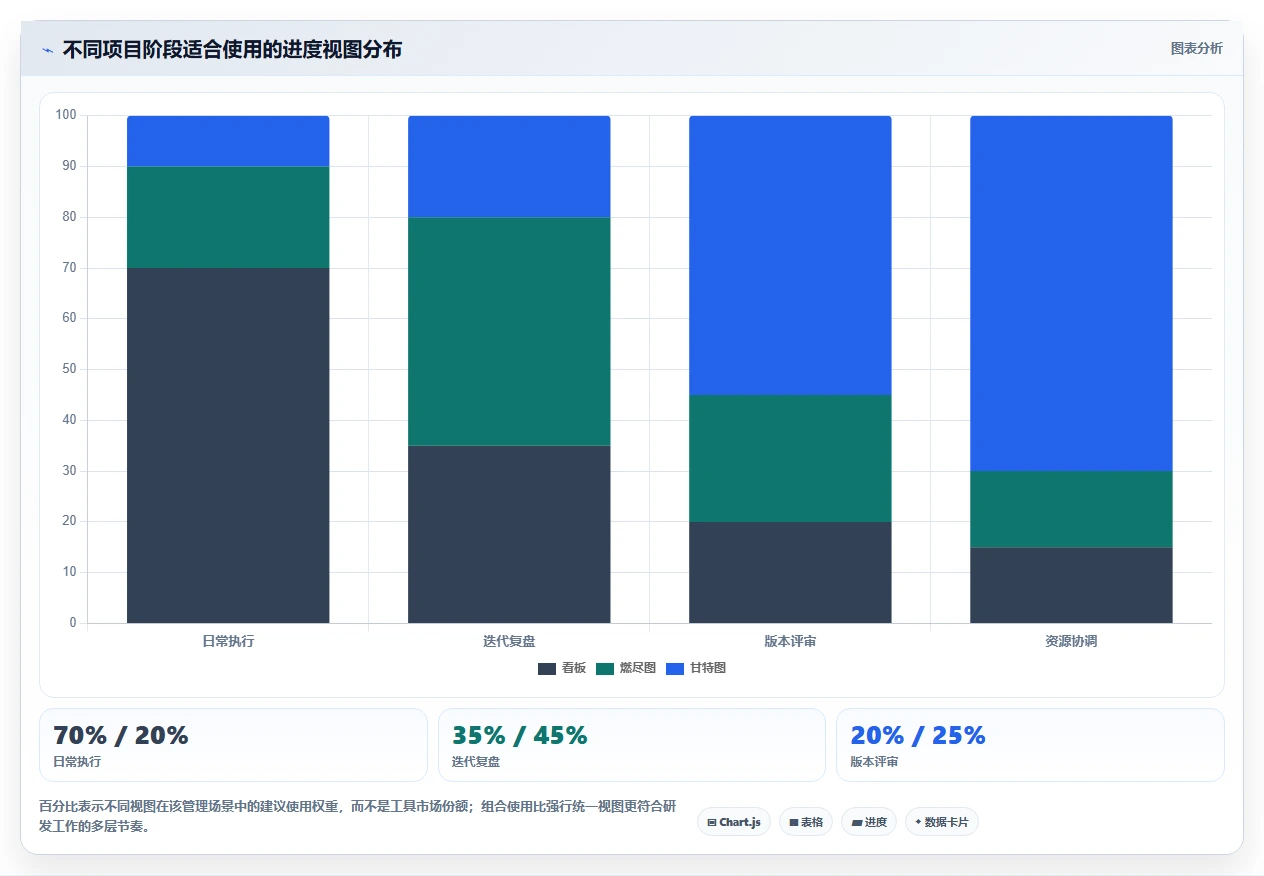Click the 数据卡片 tag chip
Screen dimensions: 1264x876
click(x=942, y=822)
